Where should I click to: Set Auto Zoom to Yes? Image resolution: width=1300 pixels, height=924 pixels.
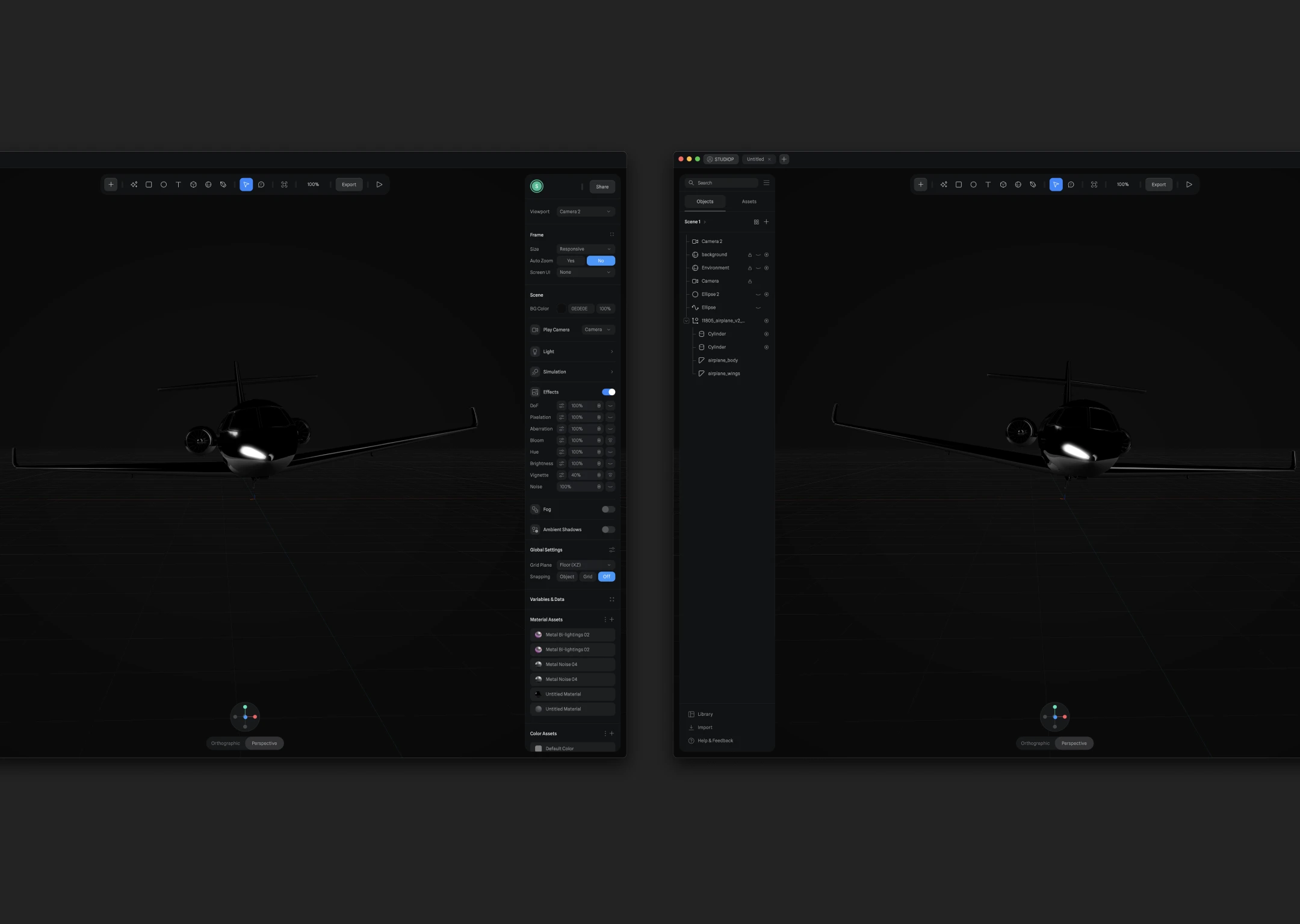pos(571,261)
